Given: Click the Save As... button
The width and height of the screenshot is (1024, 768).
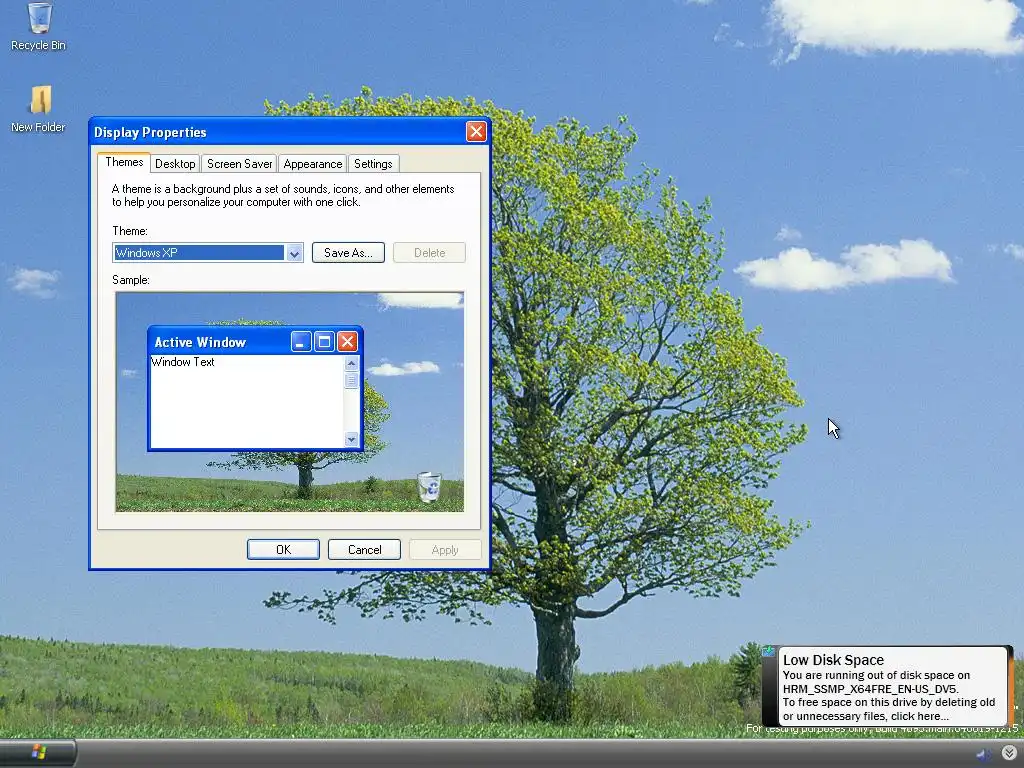Looking at the screenshot, I should (348, 253).
